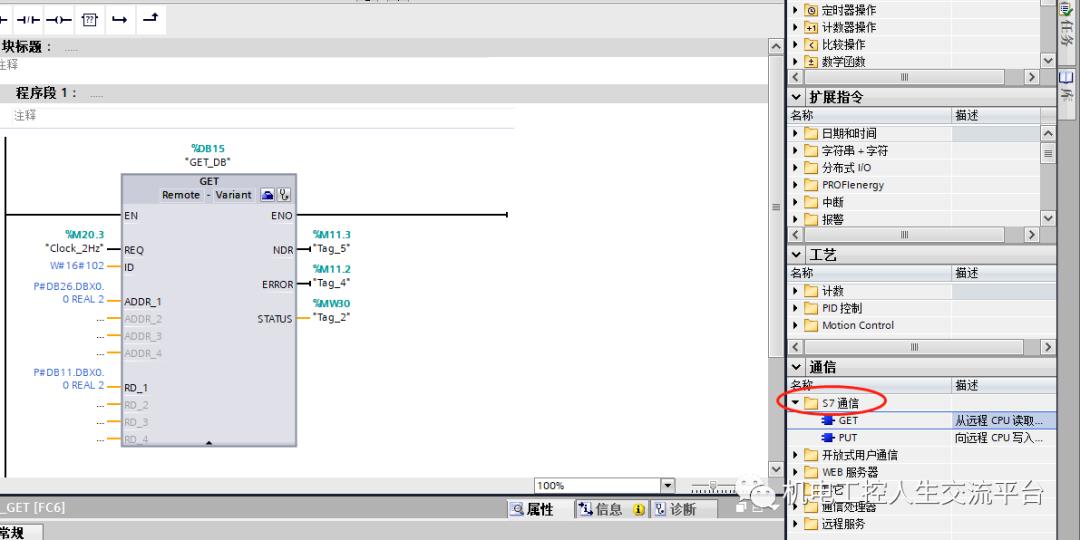
Task: Expand the PID 控制 folder
Action: tap(796, 308)
